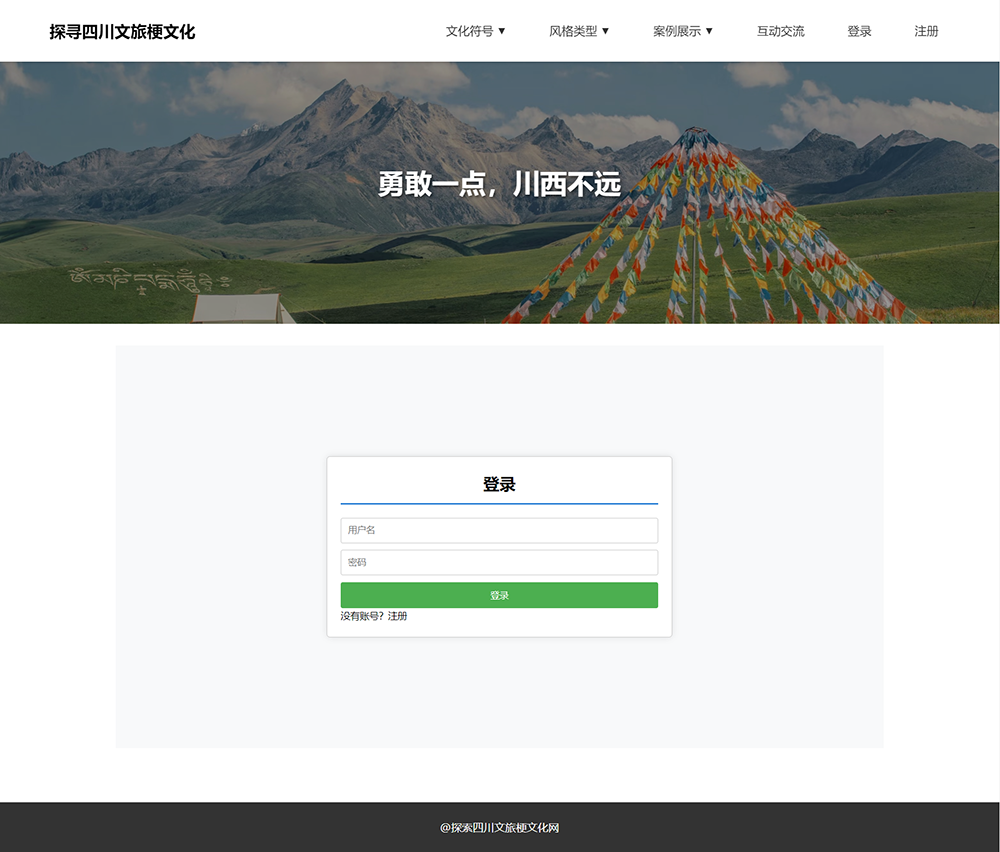
Task: Click the blue divider under the 登录 heading
Action: point(499,503)
